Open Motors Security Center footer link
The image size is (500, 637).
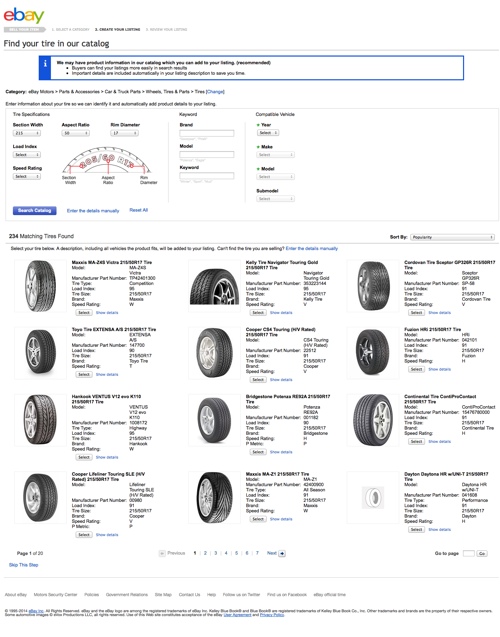(55, 595)
